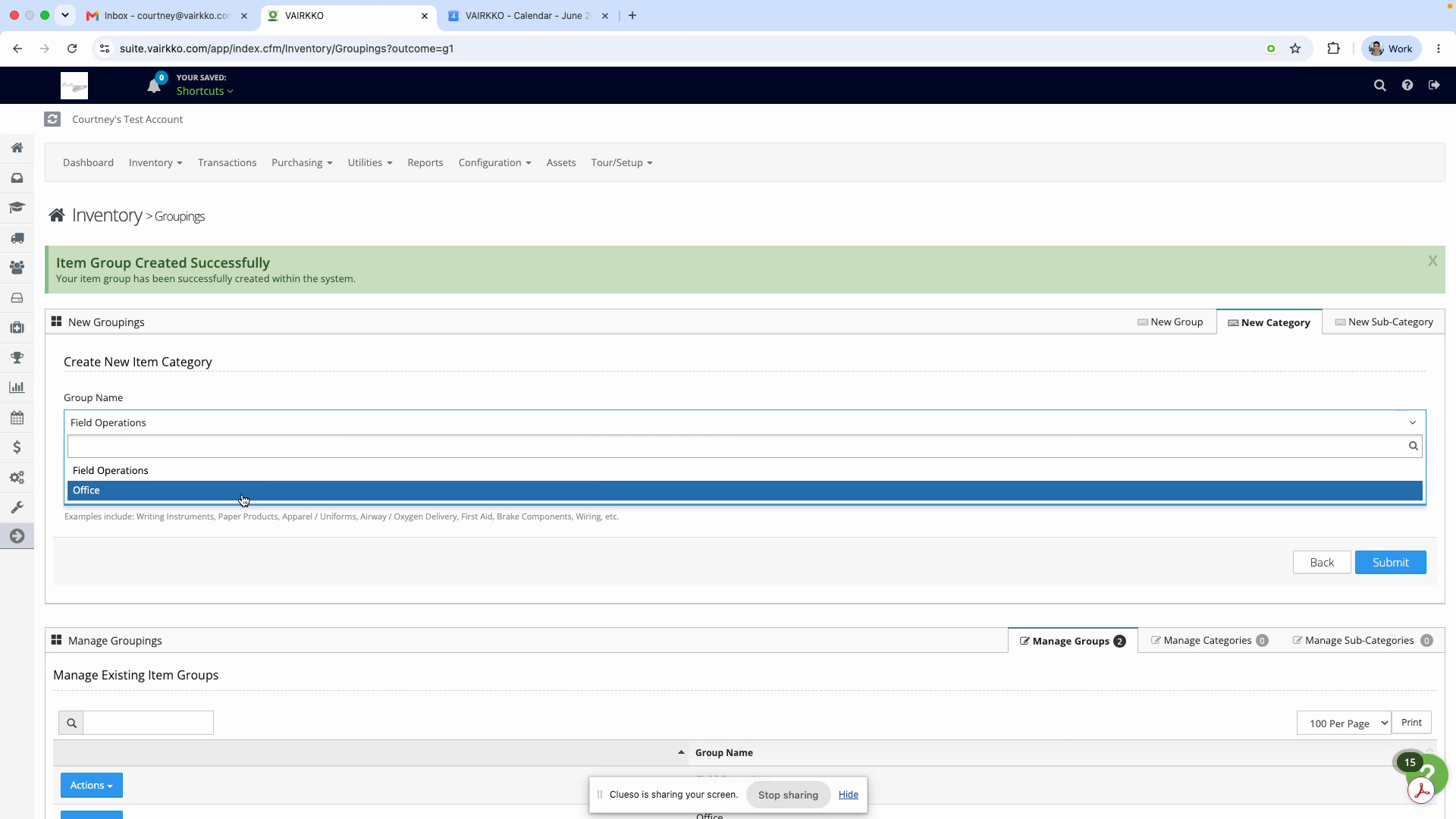Choose Field Operations option in list
Screen dimensions: 1456x819
(x=745, y=471)
